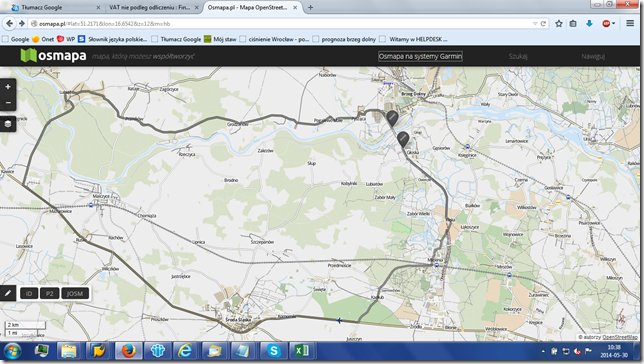Open the Firefox hamburger menu
Viewport: 644px width, 364px height.
(x=630, y=23)
